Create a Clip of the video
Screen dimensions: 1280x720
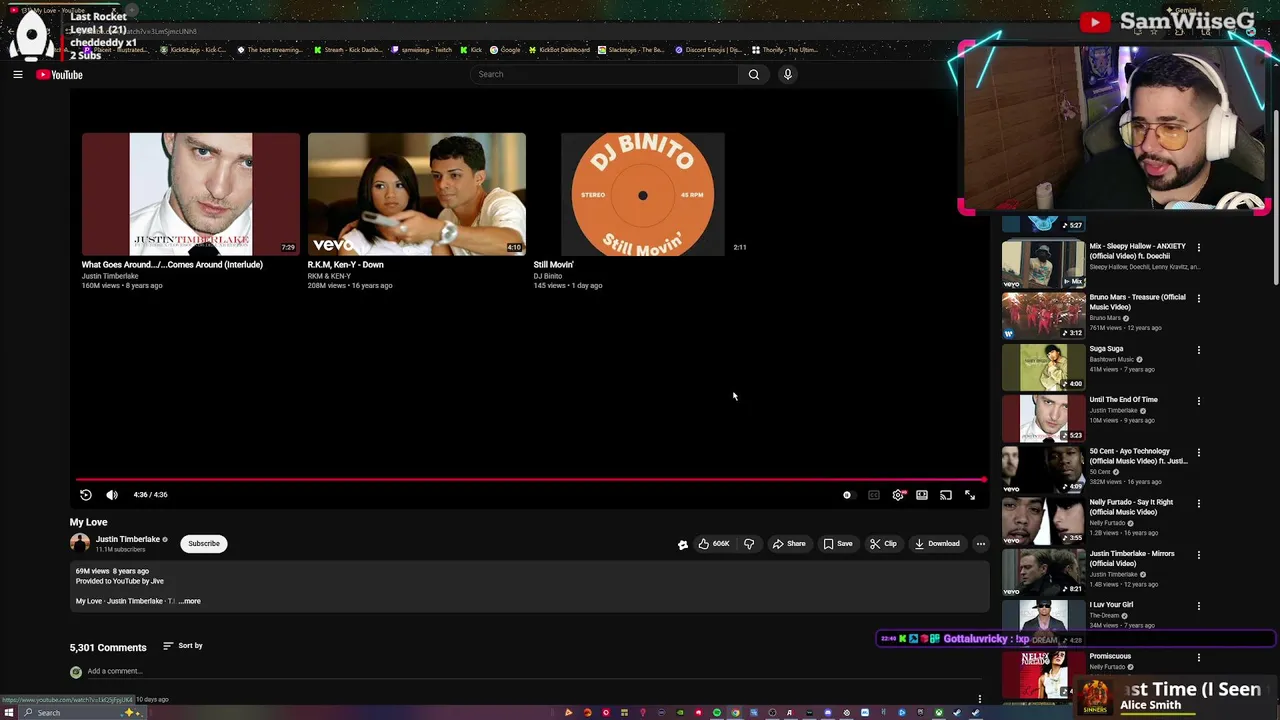pos(883,544)
